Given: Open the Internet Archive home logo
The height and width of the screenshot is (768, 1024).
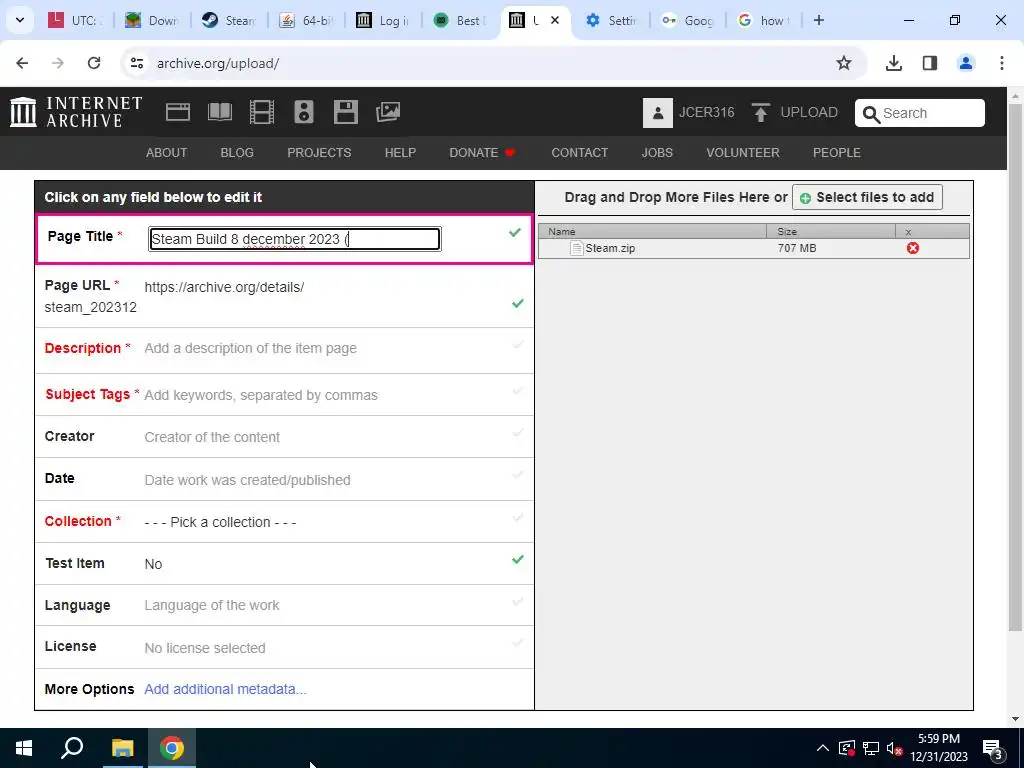Looking at the screenshot, I should [76, 112].
